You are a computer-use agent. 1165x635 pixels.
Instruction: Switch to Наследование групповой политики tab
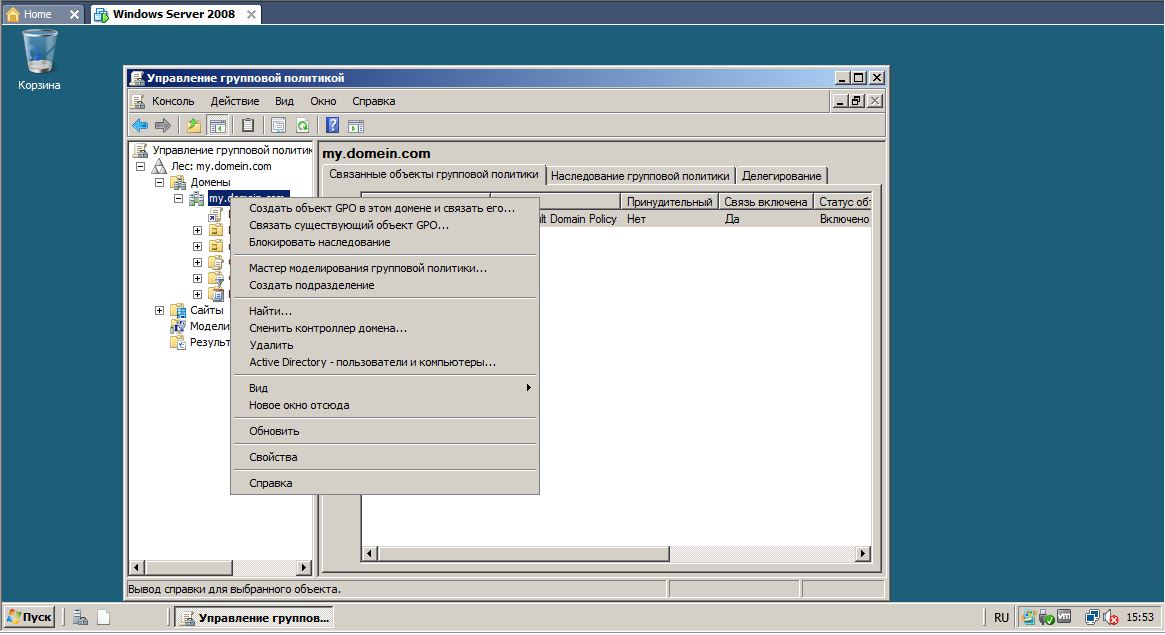pyautogui.click(x=640, y=176)
